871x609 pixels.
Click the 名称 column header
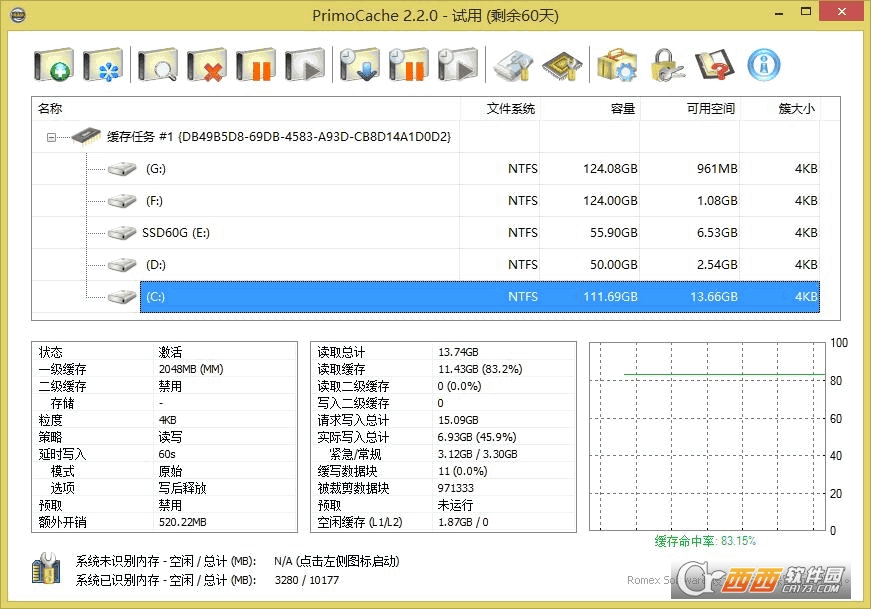(x=246, y=108)
